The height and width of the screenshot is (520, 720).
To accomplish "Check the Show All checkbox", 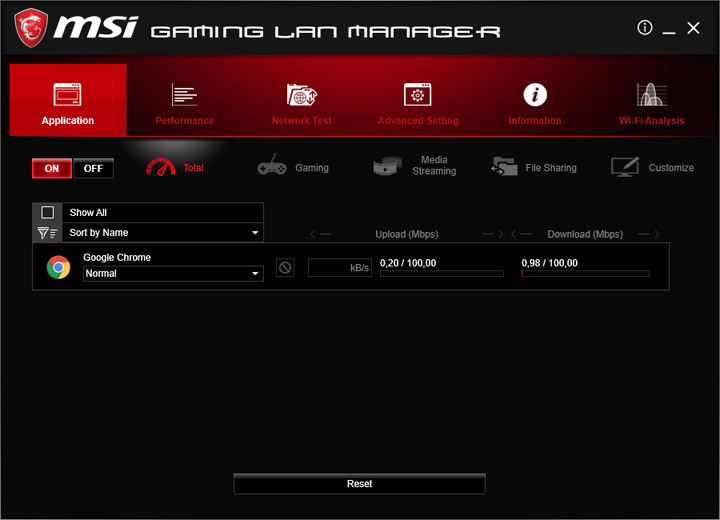I will coord(47,212).
